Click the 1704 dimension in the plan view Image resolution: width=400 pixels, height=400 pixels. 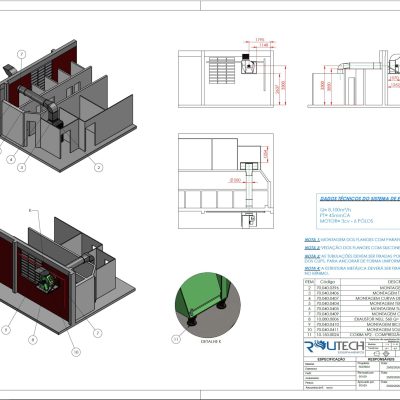point(266,153)
